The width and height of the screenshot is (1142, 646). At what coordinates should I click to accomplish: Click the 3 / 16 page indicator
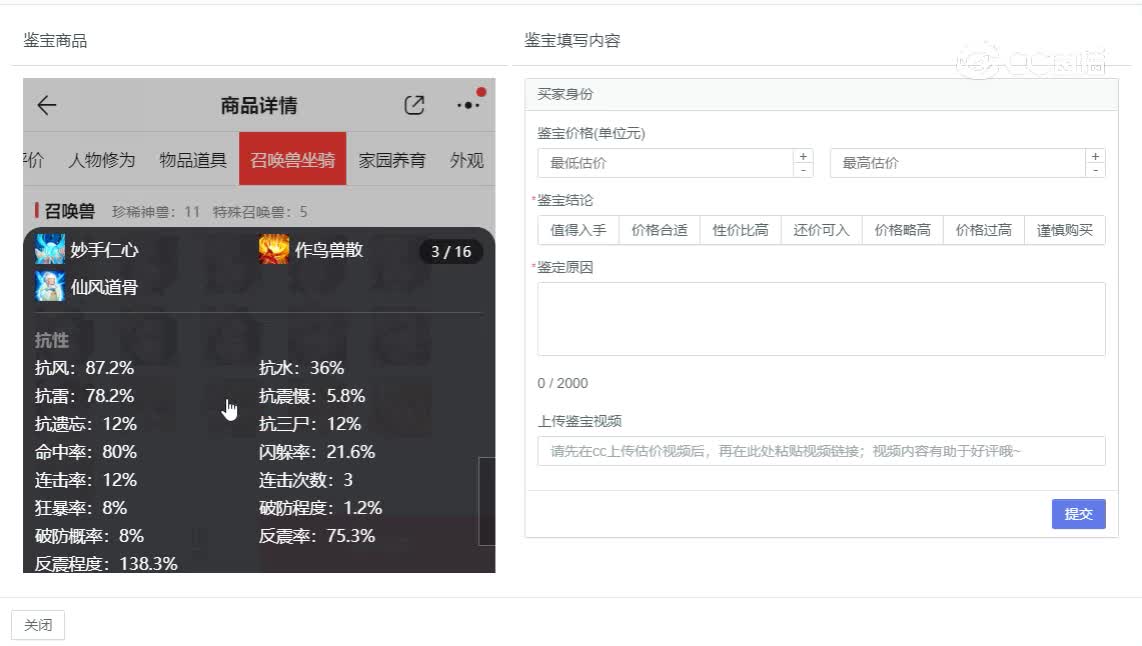click(x=451, y=251)
